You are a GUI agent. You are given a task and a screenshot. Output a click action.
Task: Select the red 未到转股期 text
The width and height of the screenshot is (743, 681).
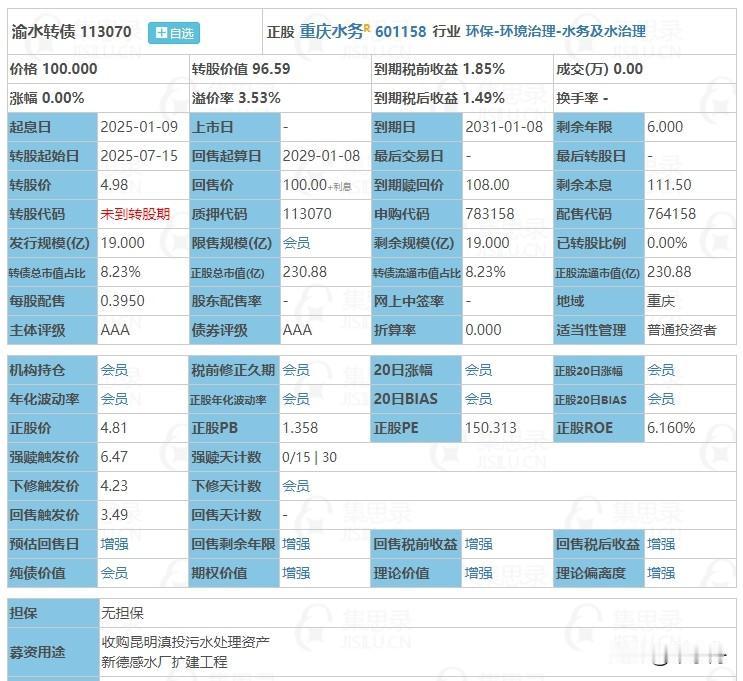click(135, 214)
